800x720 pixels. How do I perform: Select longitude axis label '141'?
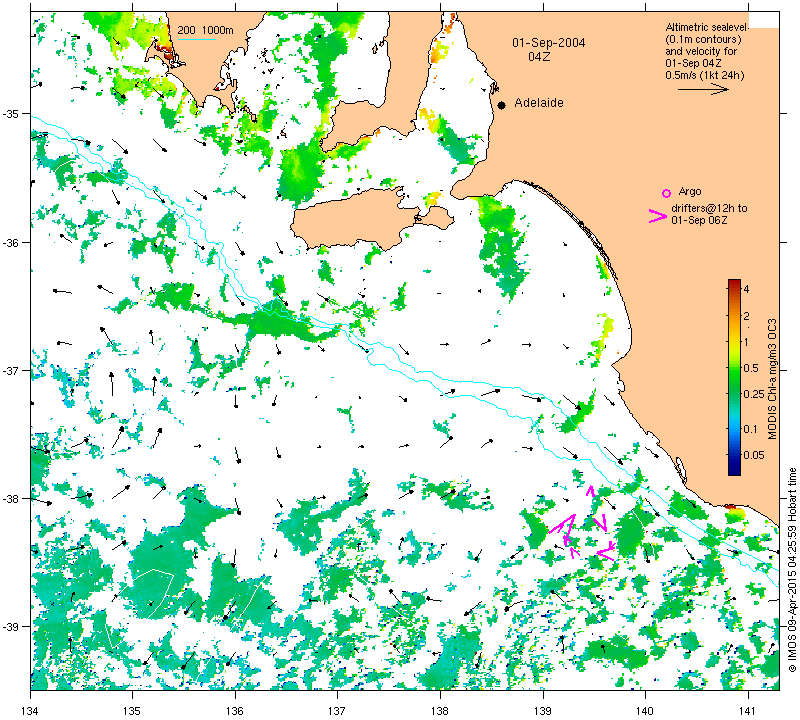coord(748,710)
